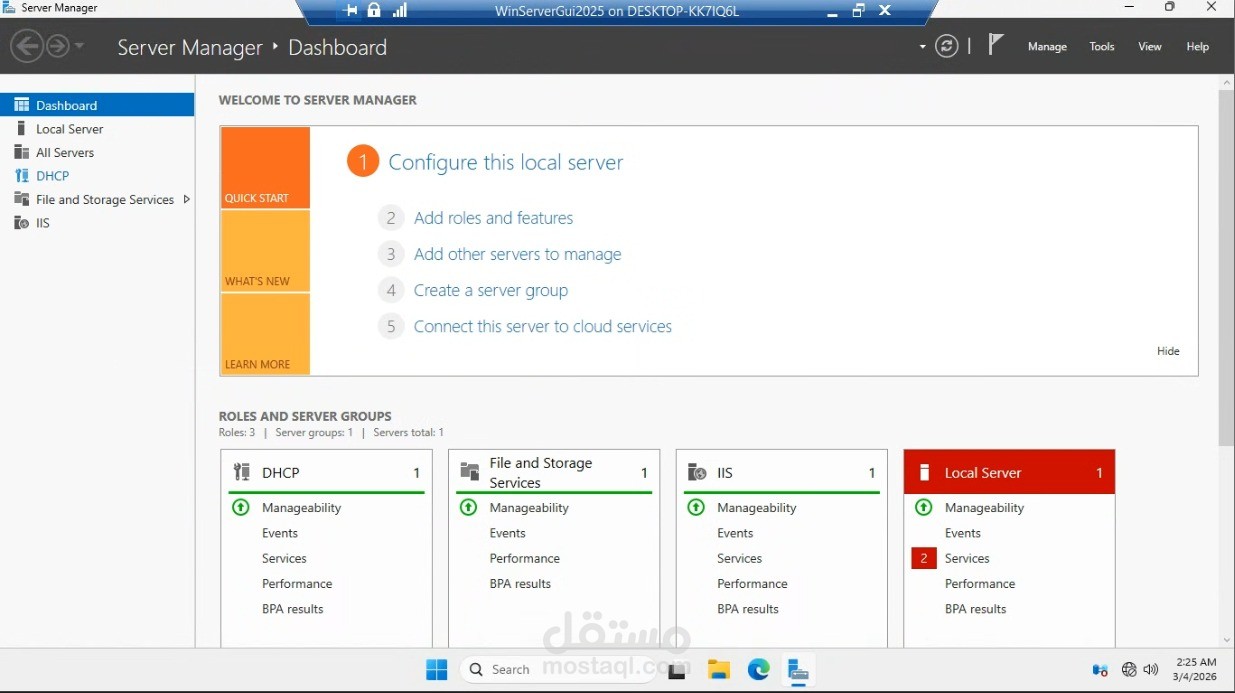
Task: Click Create a server group link
Action: (490, 290)
